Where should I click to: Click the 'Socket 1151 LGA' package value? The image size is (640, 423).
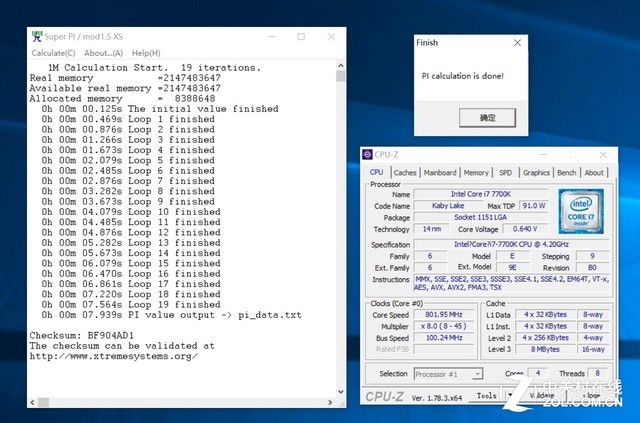coord(481,217)
